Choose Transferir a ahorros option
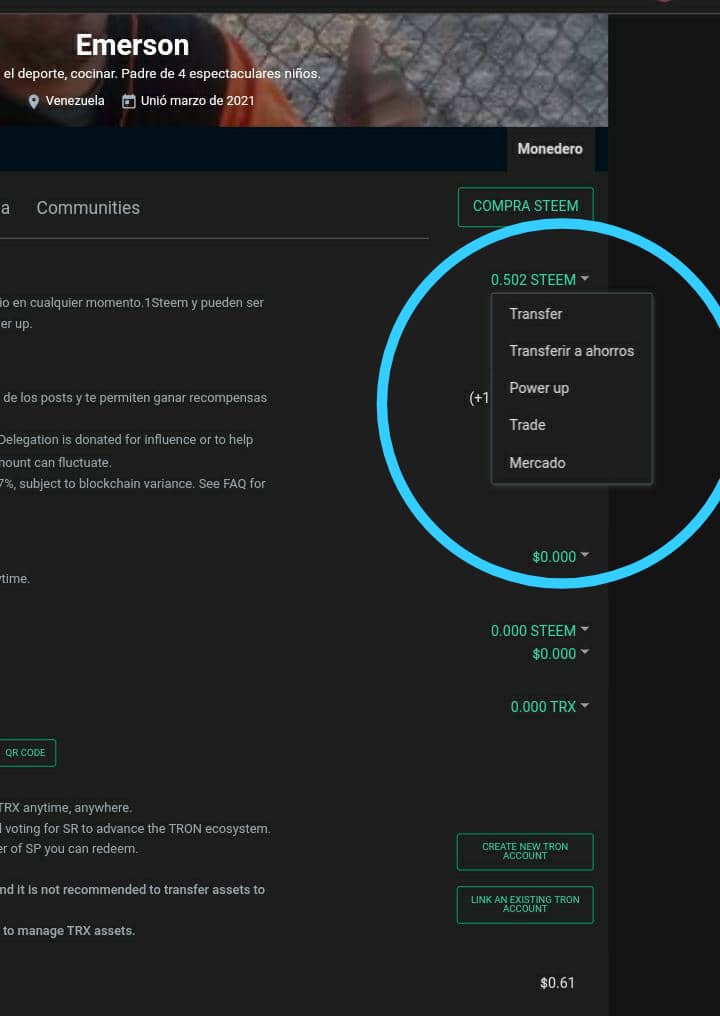This screenshot has height=1016, width=720. pos(572,351)
